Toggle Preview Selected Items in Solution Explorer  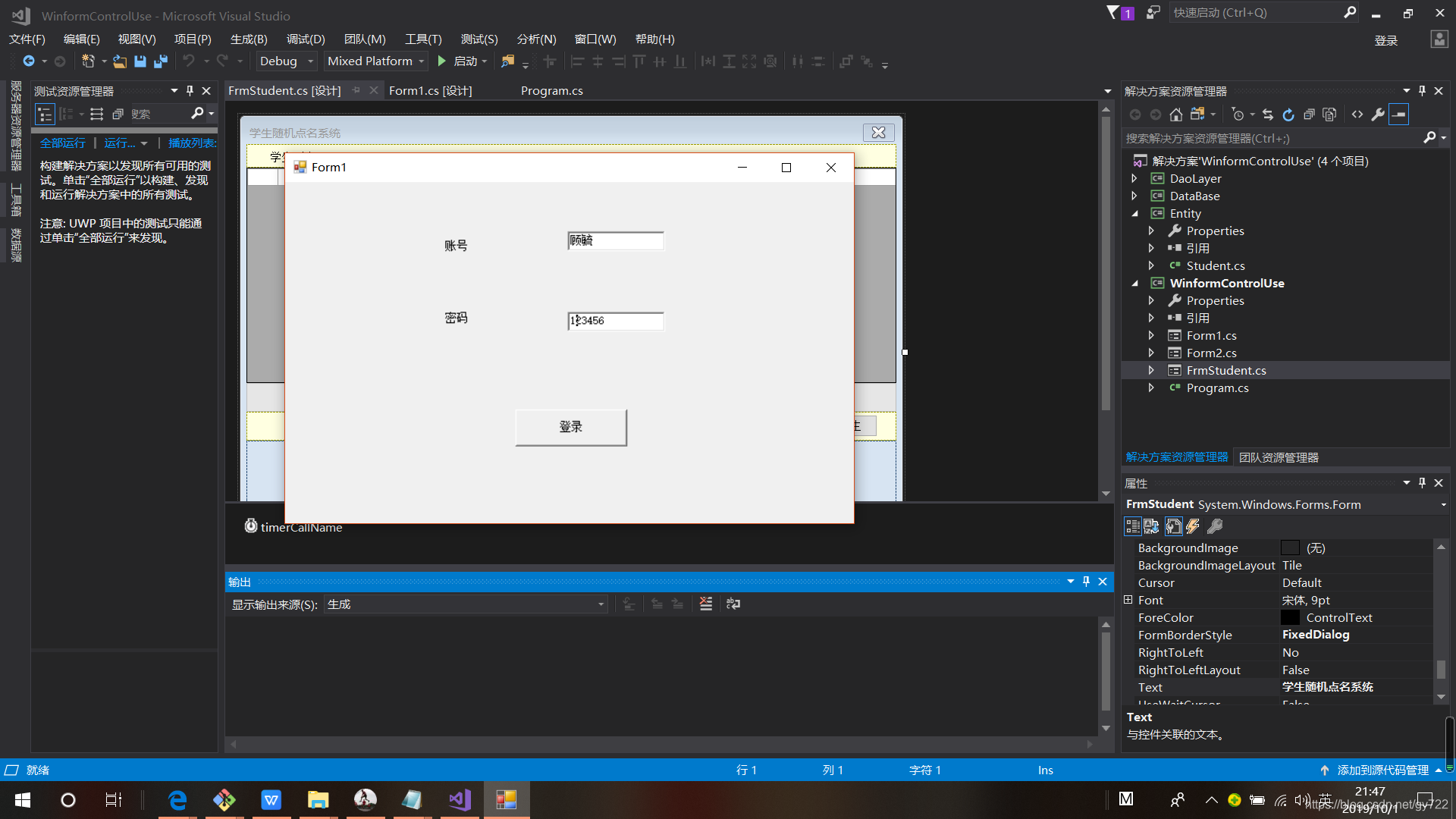coord(1399,115)
